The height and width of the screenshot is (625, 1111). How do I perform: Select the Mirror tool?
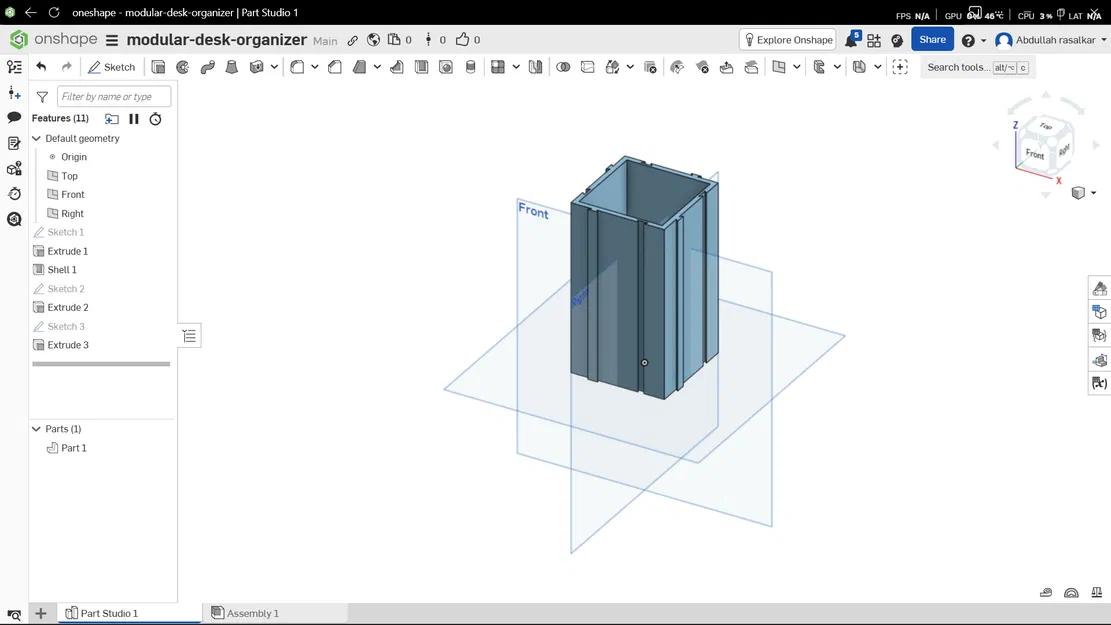(534, 67)
